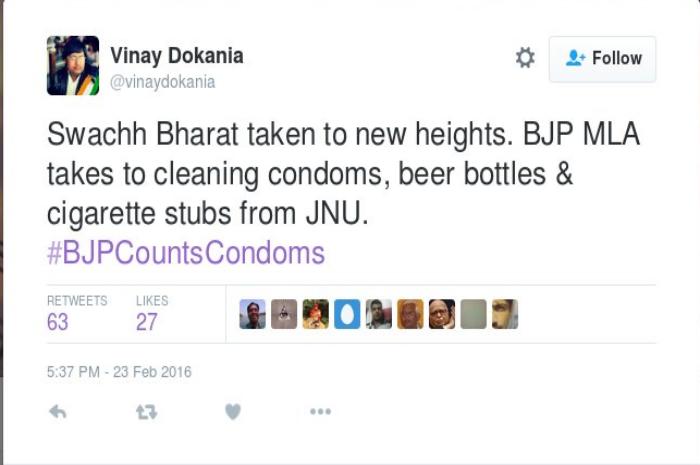Open the gear settings dropdown
The width and height of the screenshot is (700, 465).
click(525, 58)
